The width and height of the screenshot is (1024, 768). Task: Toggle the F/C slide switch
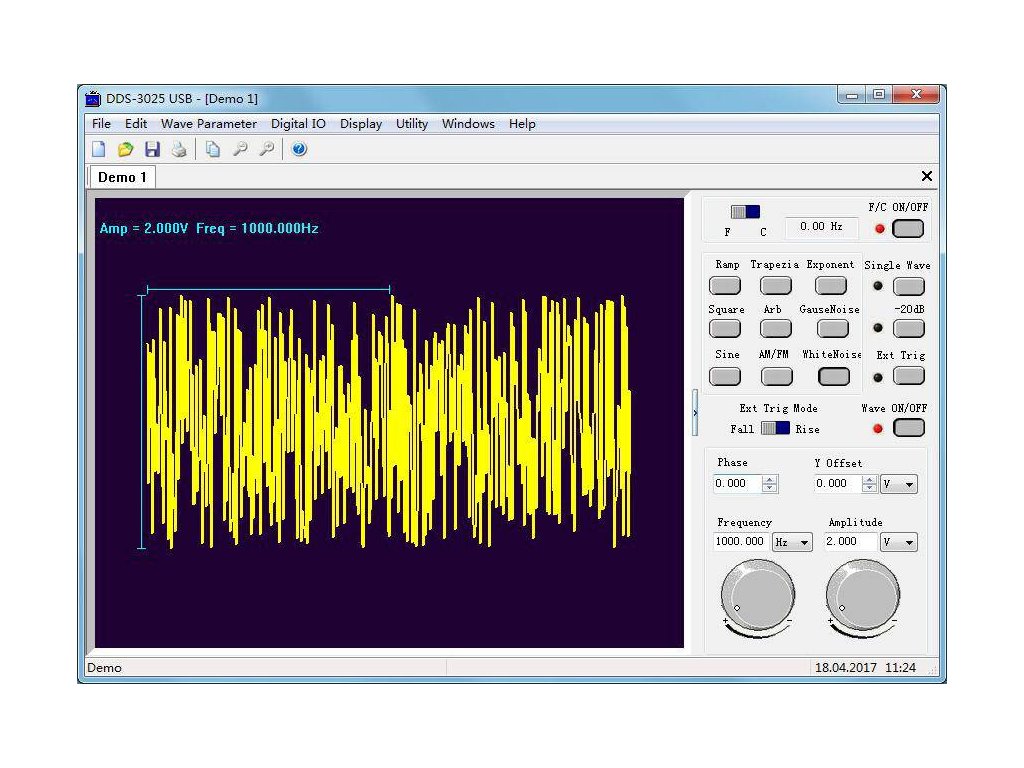coord(745,212)
